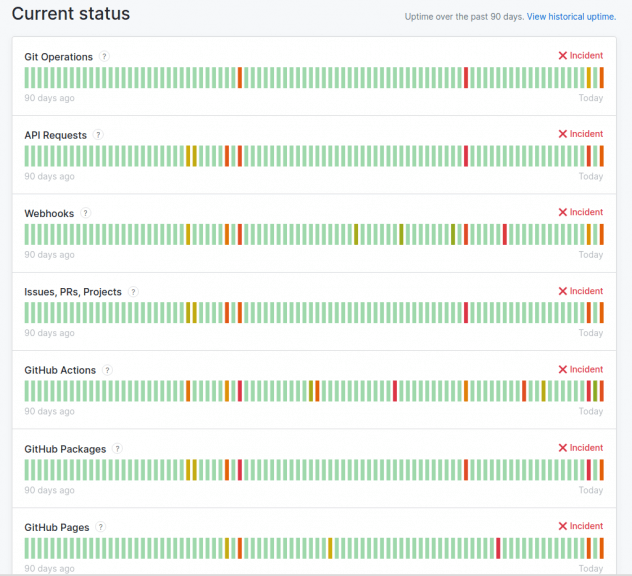This screenshot has height=576, width=632.
Task: Select Git Operations yellow bar near Today
Action: (589, 77)
